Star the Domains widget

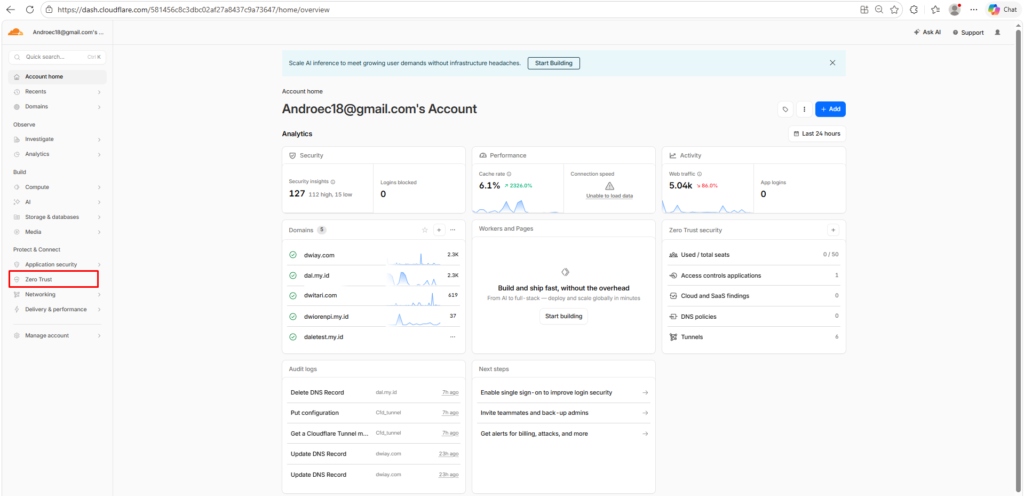tap(424, 230)
